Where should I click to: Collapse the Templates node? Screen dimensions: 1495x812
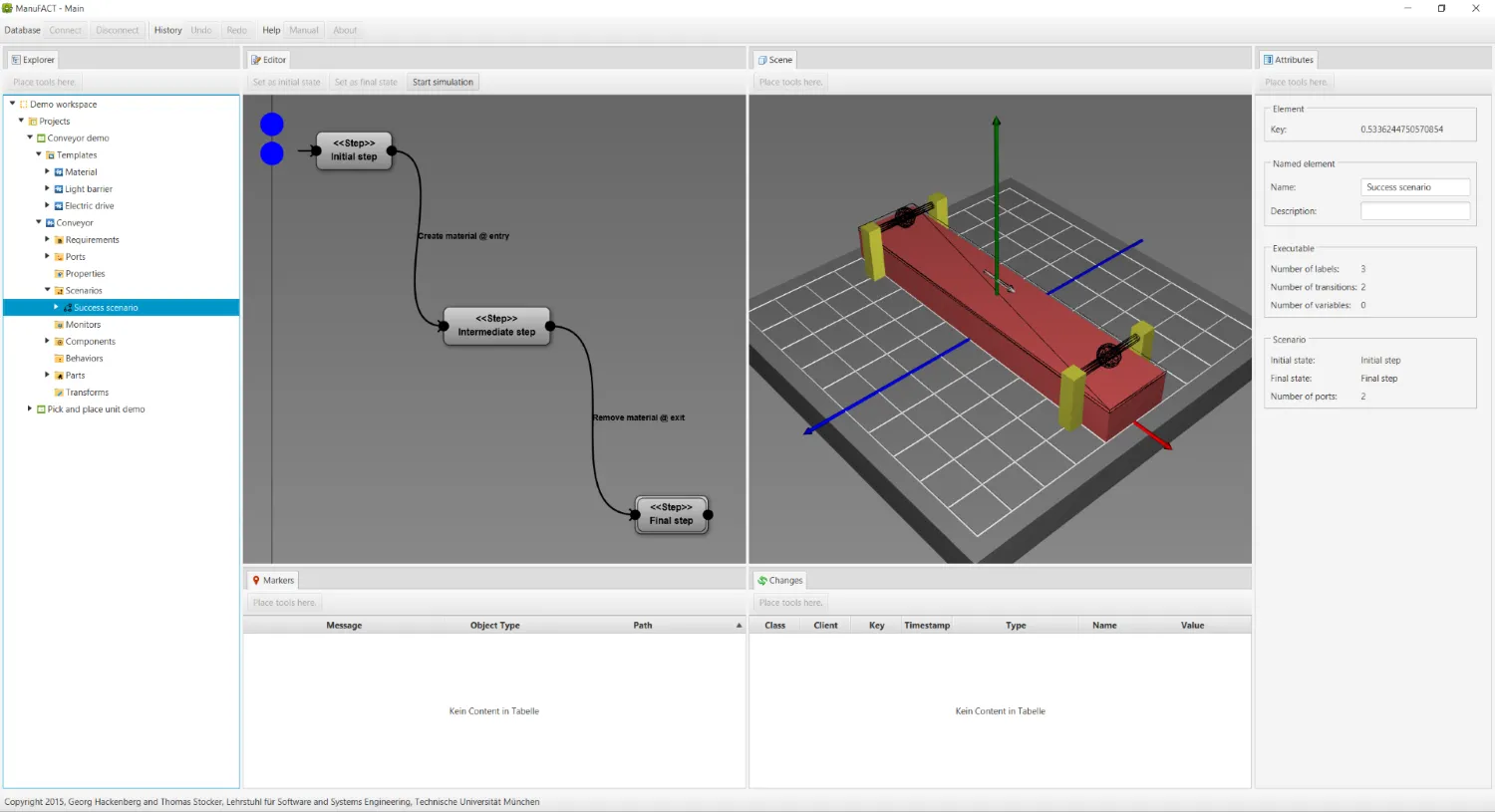pyautogui.click(x=39, y=154)
